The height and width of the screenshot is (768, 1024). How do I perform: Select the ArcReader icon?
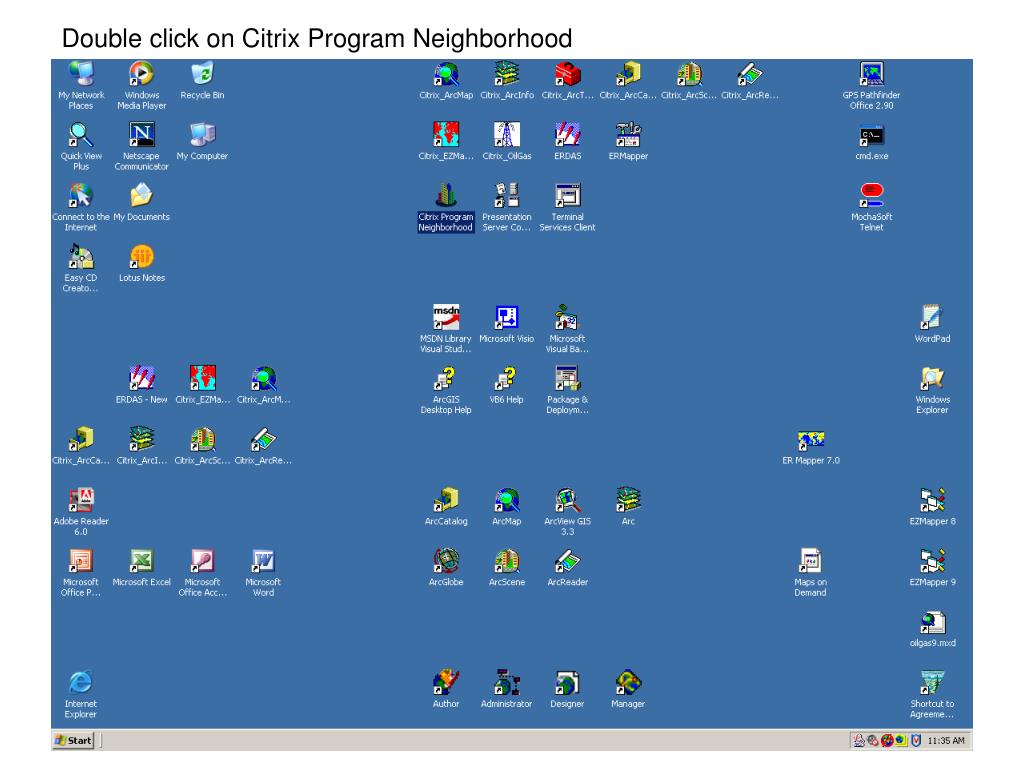[568, 561]
